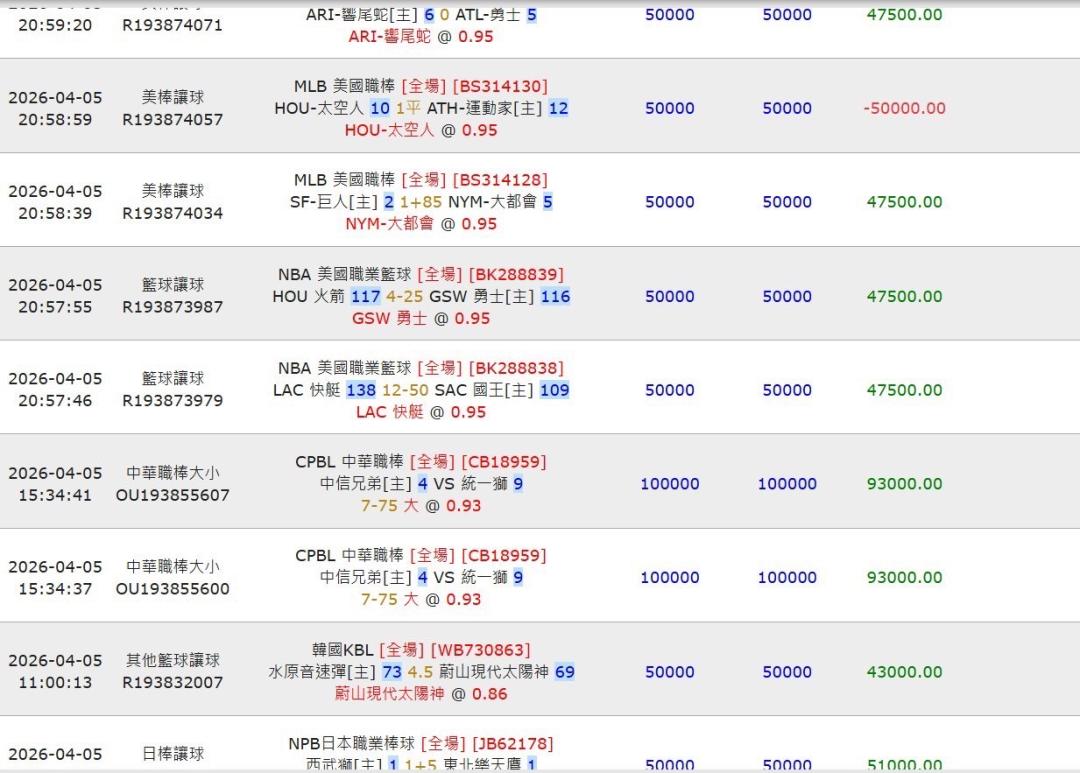The height and width of the screenshot is (773, 1080).
Task: Click LAC 快艇 score 138
Action: tap(361, 390)
